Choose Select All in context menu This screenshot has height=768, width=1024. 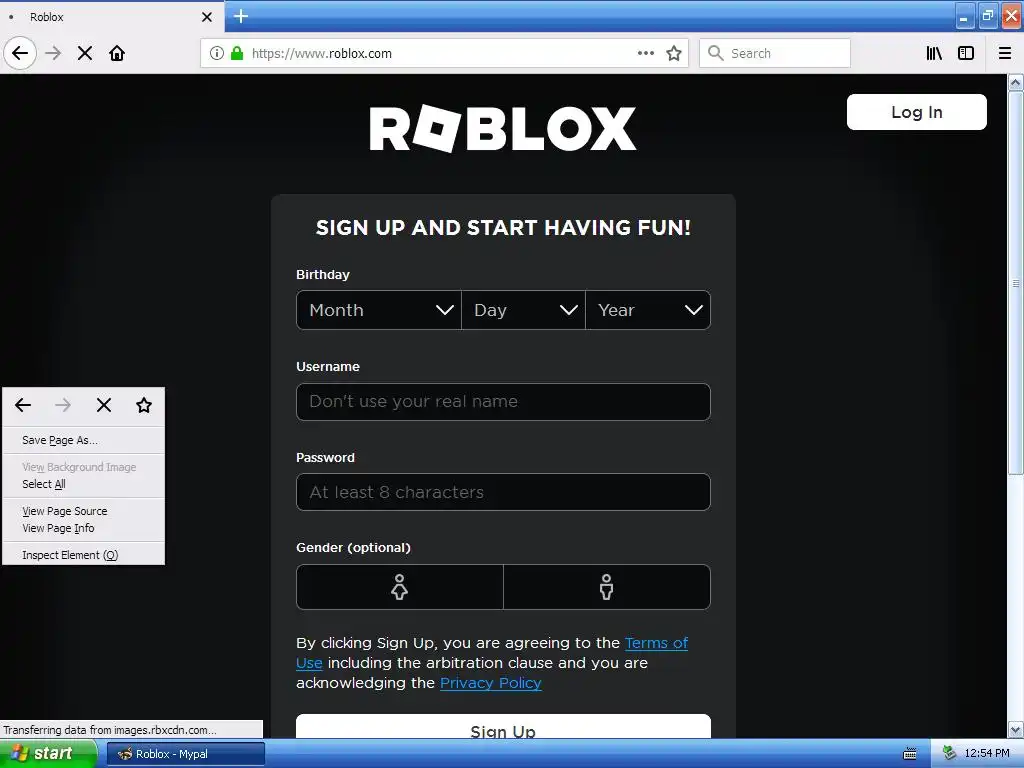point(84,484)
